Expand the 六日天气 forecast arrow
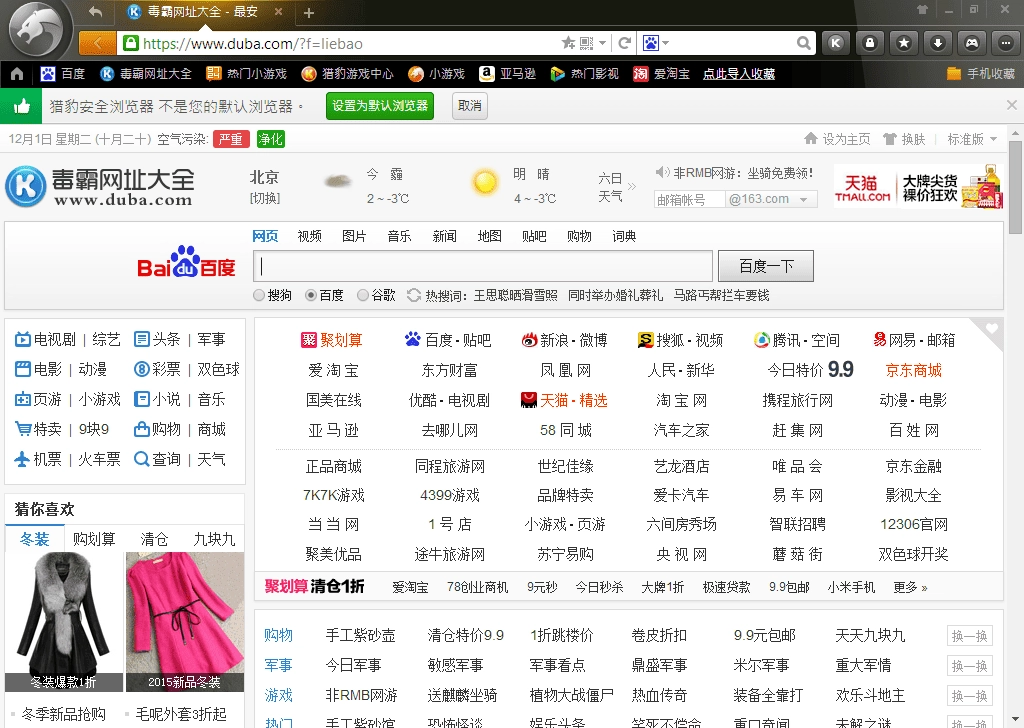1024x728 pixels. tap(632, 187)
